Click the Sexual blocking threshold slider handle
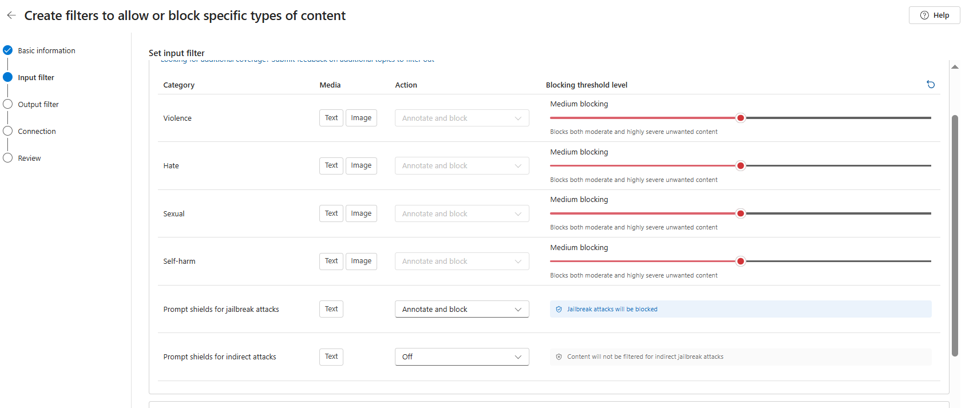This screenshot has height=408, width=963. pyautogui.click(x=740, y=213)
